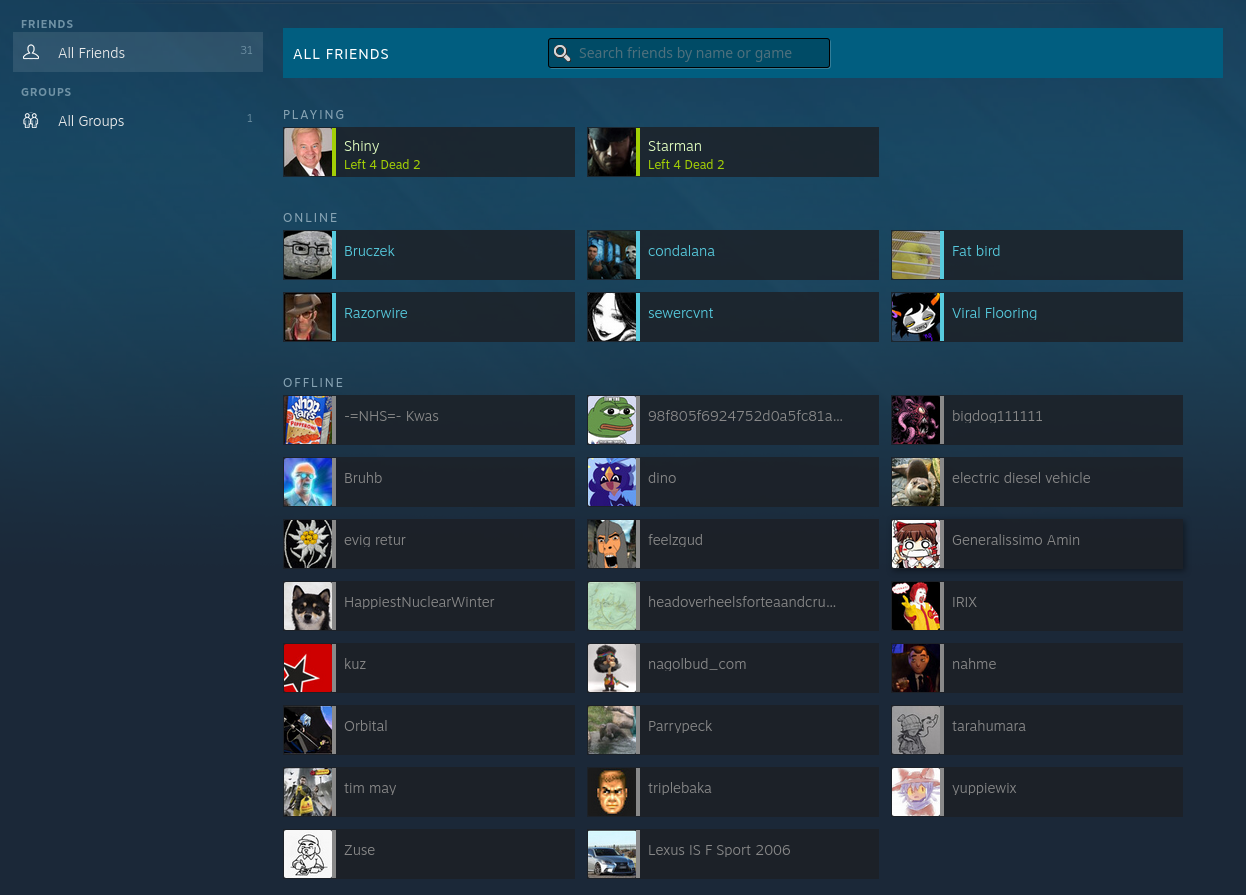The height and width of the screenshot is (895, 1246).
Task: Click Viral Flooring's avatar
Action: click(916, 317)
